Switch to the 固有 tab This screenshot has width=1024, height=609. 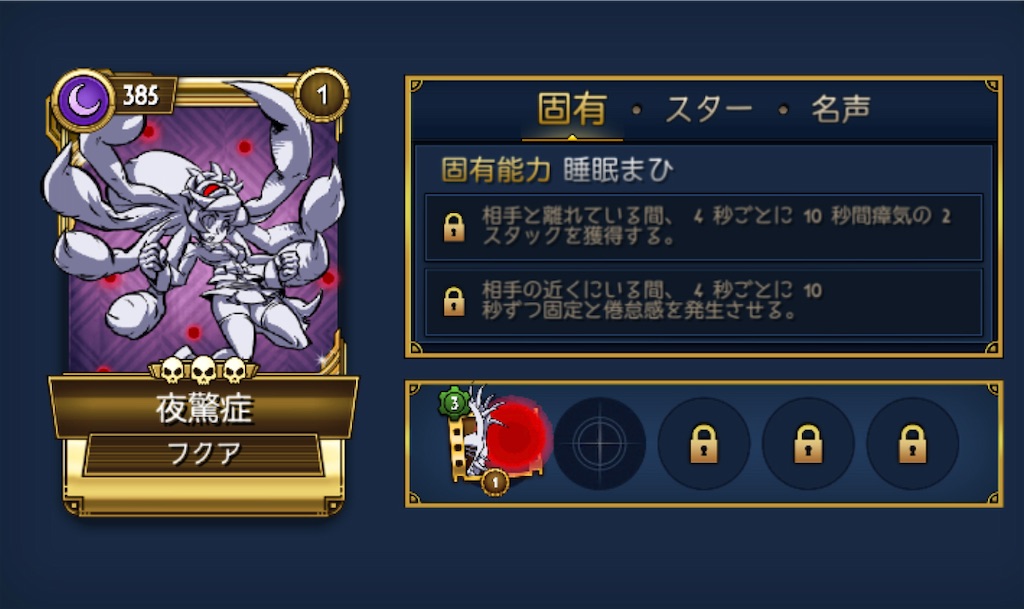click(x=572, y=109)
